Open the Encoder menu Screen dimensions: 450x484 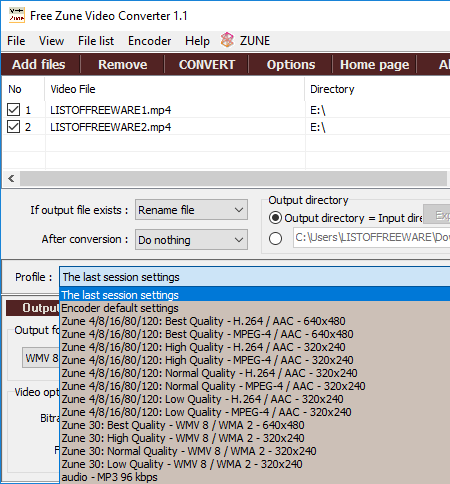(149, 41)
